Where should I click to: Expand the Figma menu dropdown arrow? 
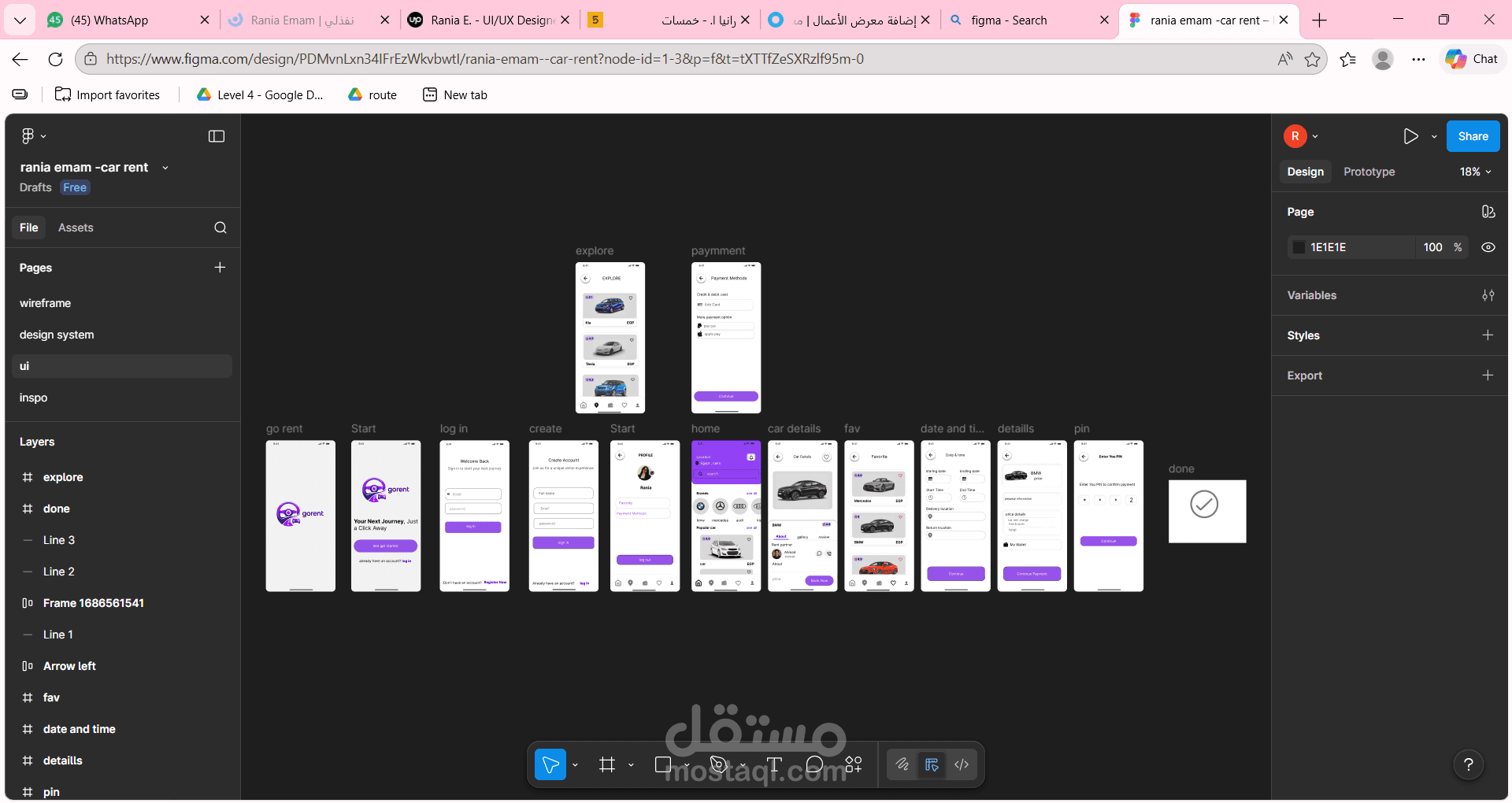[x=43, y=136]
